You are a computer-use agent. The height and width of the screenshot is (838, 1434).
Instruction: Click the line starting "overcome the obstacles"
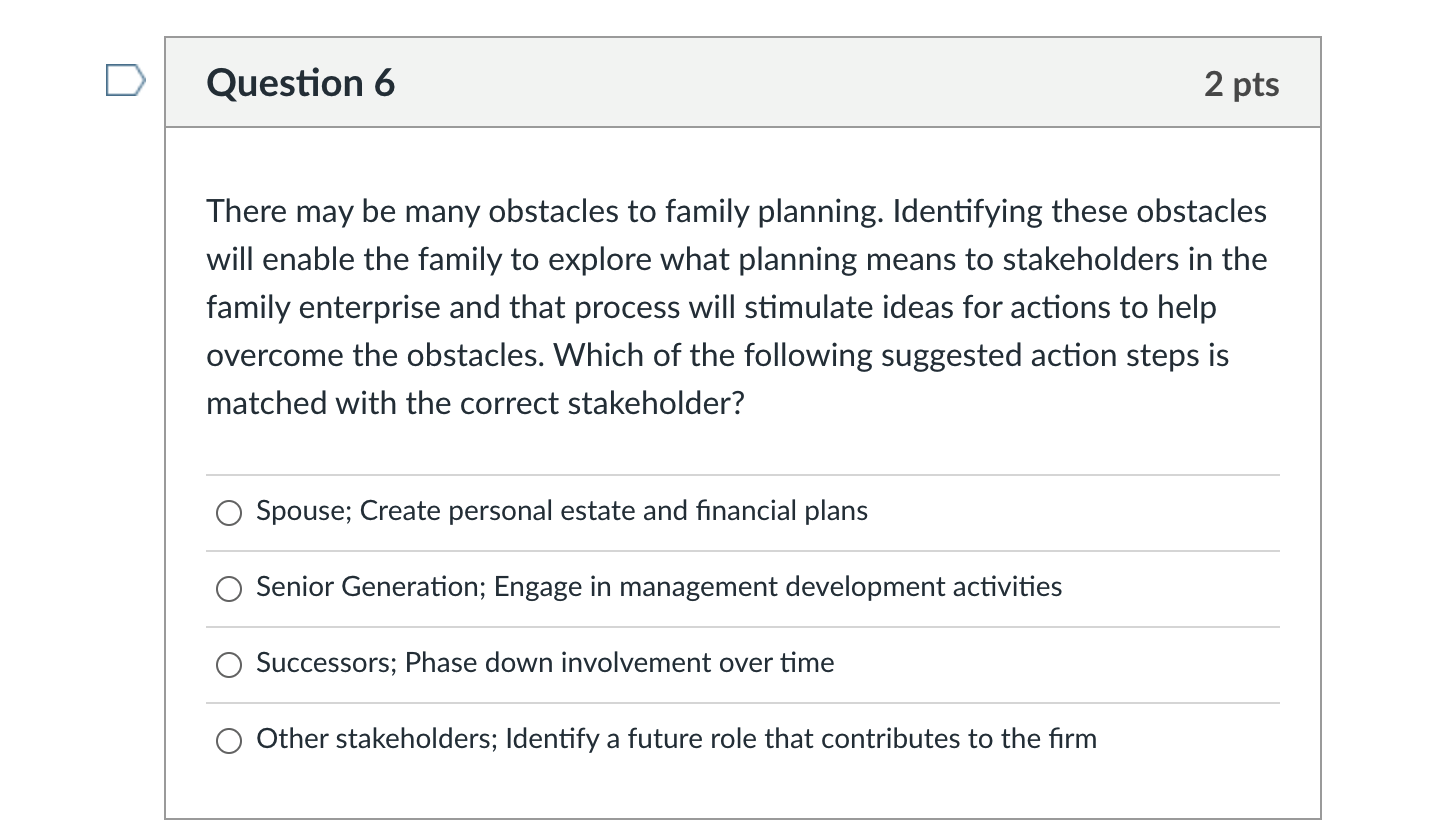click(x=716, y=356)
